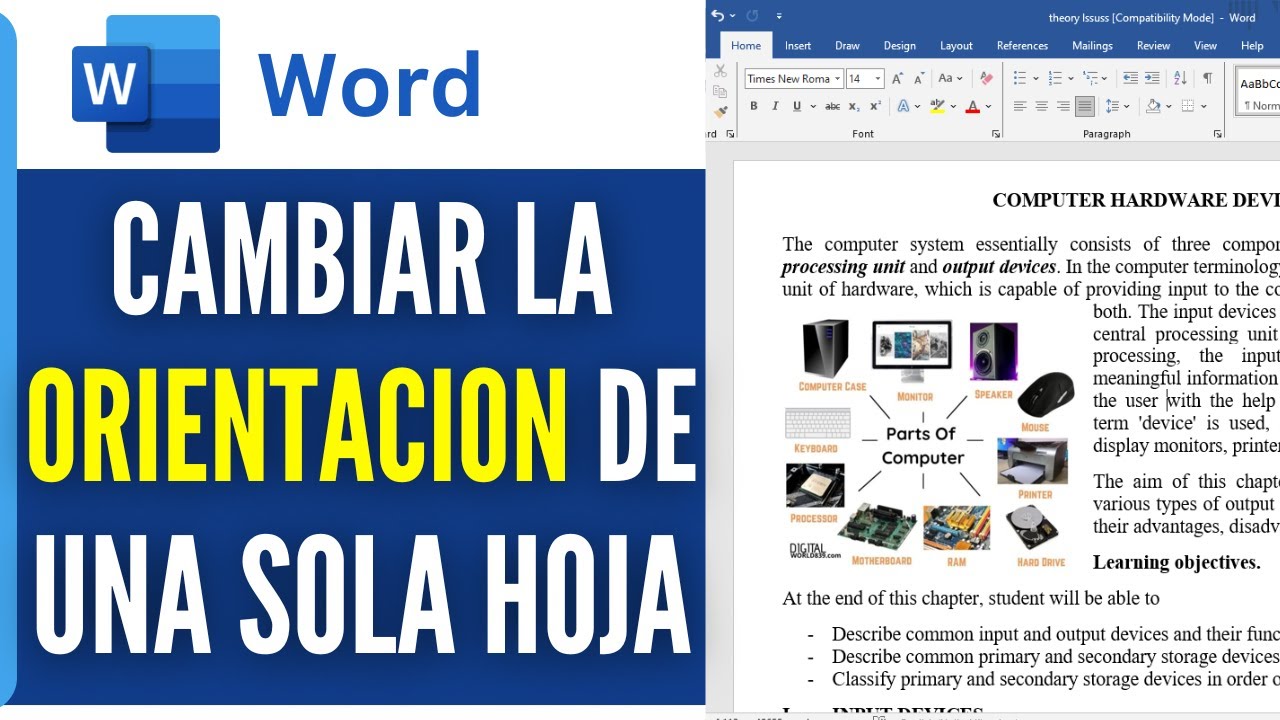The image size is (1280, 720).
Task: Open the font color dropdown arrow
Action: point(988,106)
